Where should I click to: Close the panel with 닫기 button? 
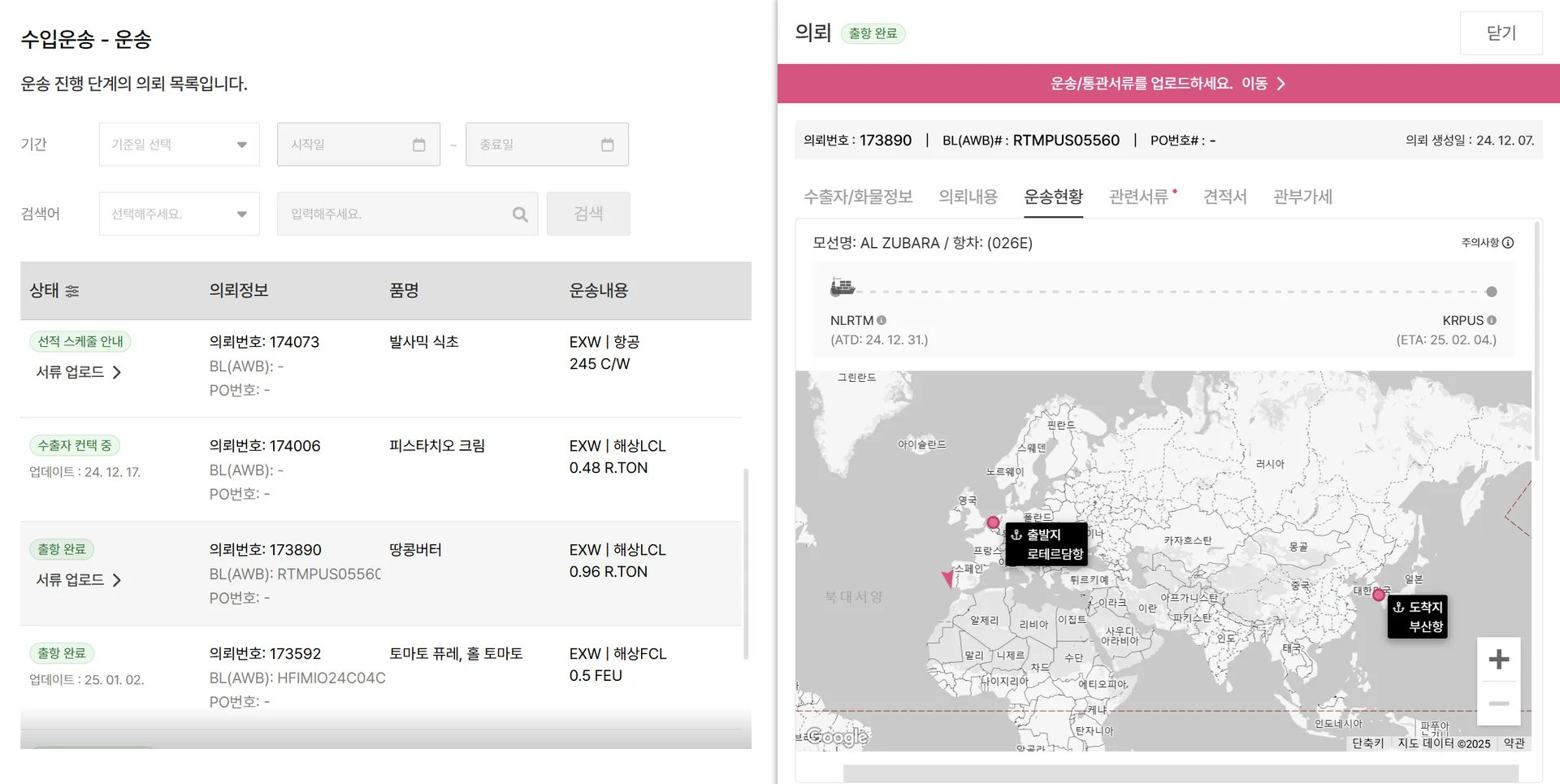1501,33
